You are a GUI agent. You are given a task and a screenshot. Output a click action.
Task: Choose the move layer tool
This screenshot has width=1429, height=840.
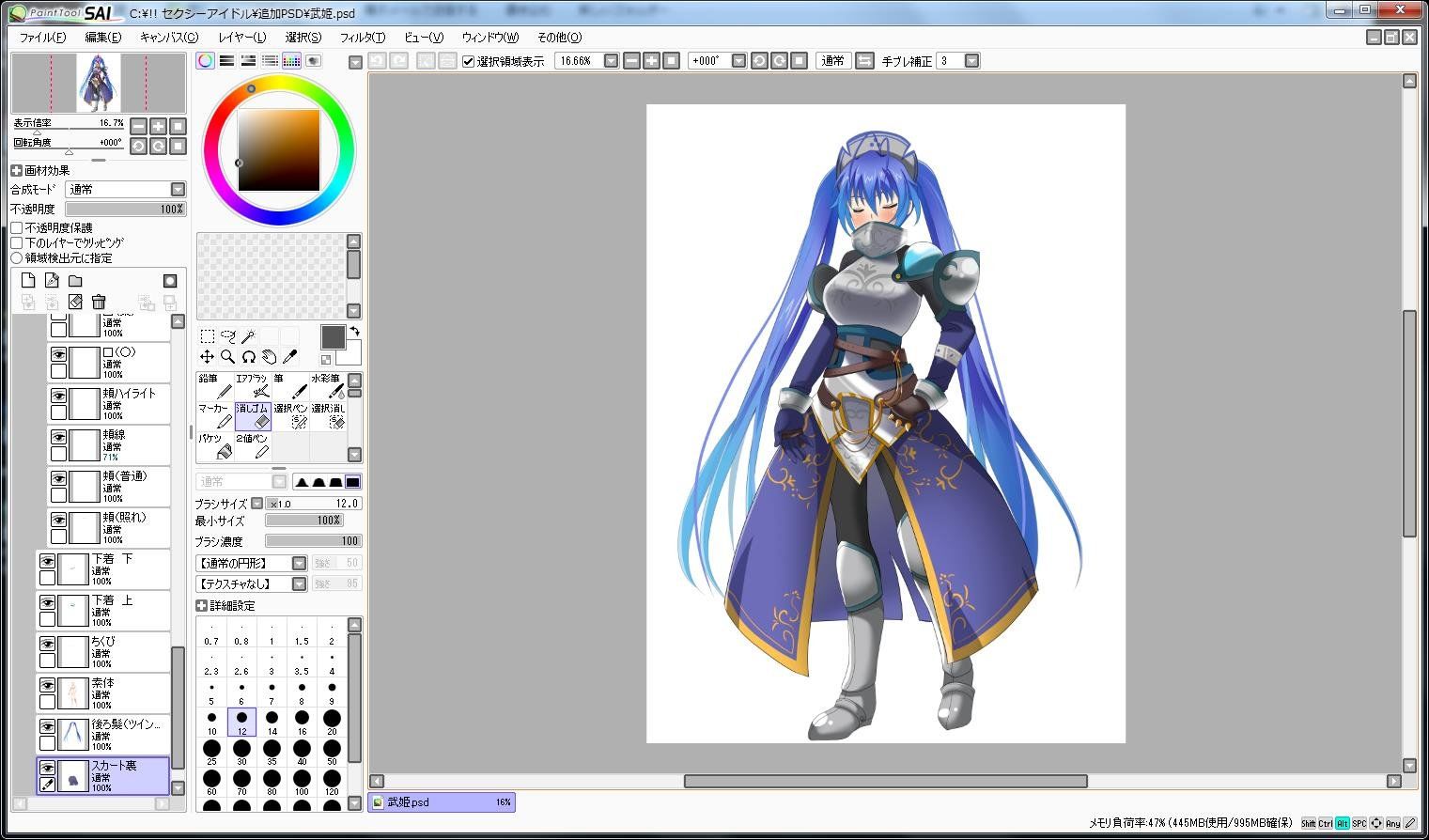point(207,357)
